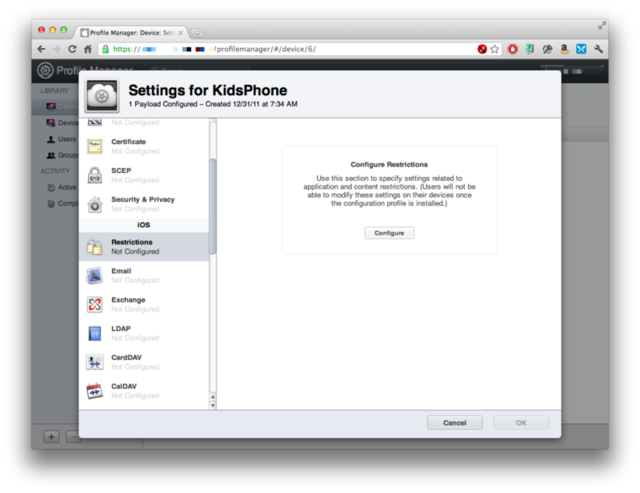Reload the Profile Manager page
The image size is (640, 493).
pos(72,49)
